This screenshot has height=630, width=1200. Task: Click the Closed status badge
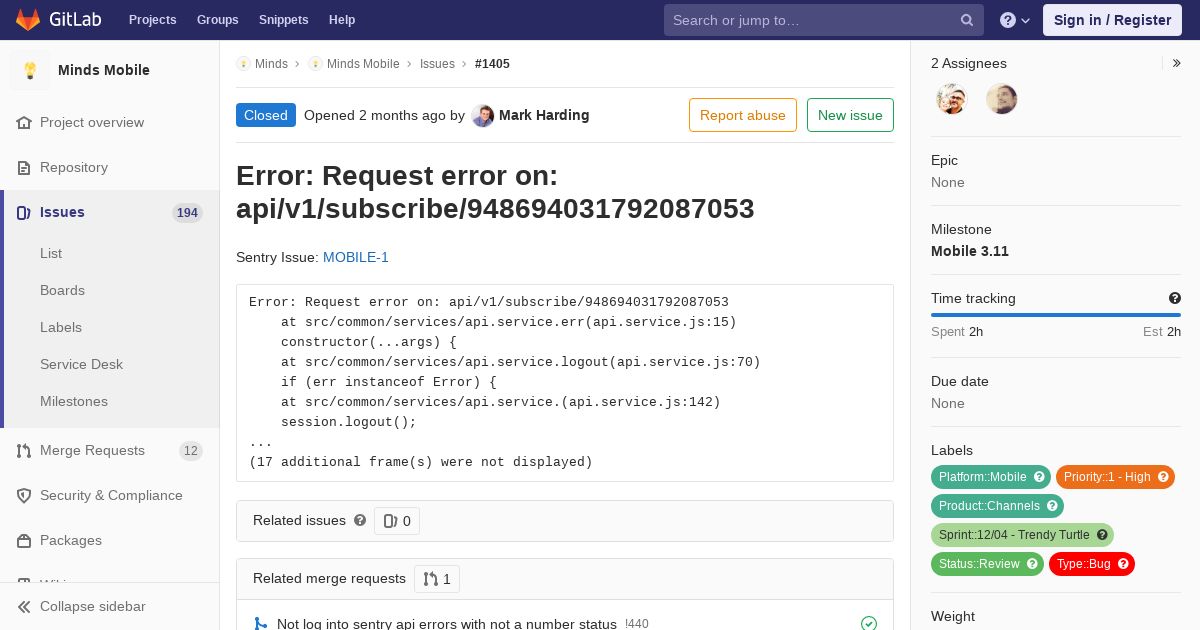(266, 115)
